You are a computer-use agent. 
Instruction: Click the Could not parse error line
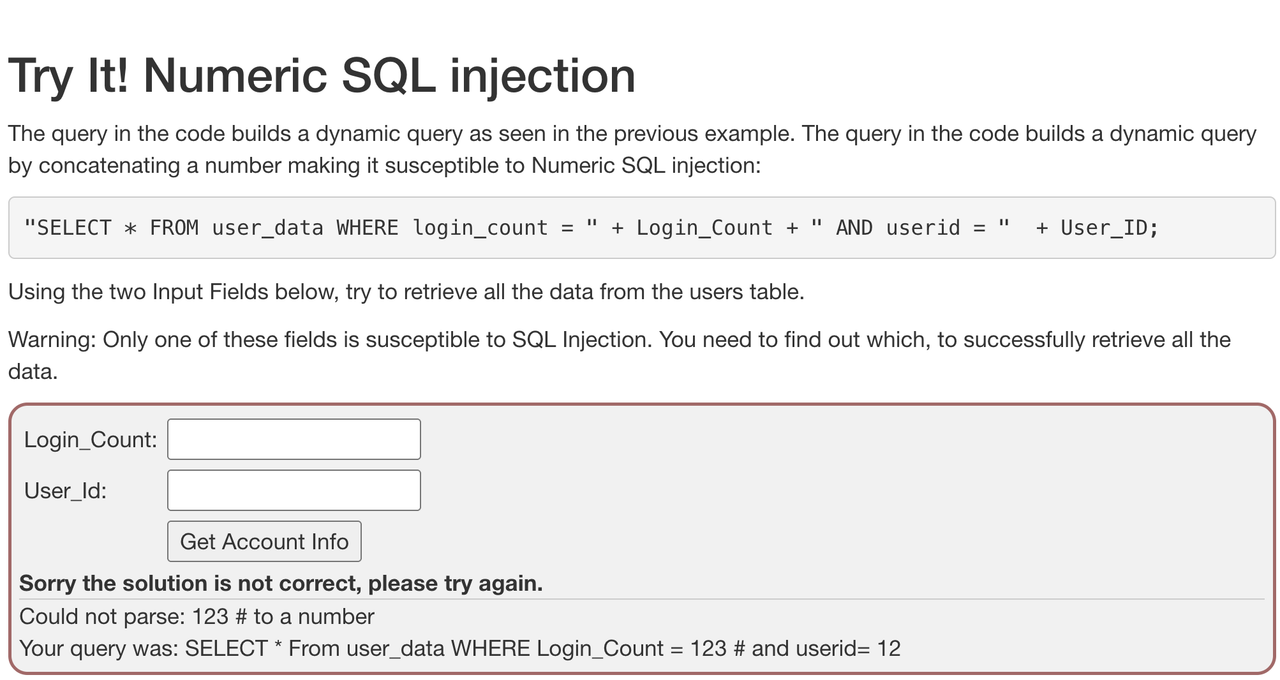pos(197,616)
